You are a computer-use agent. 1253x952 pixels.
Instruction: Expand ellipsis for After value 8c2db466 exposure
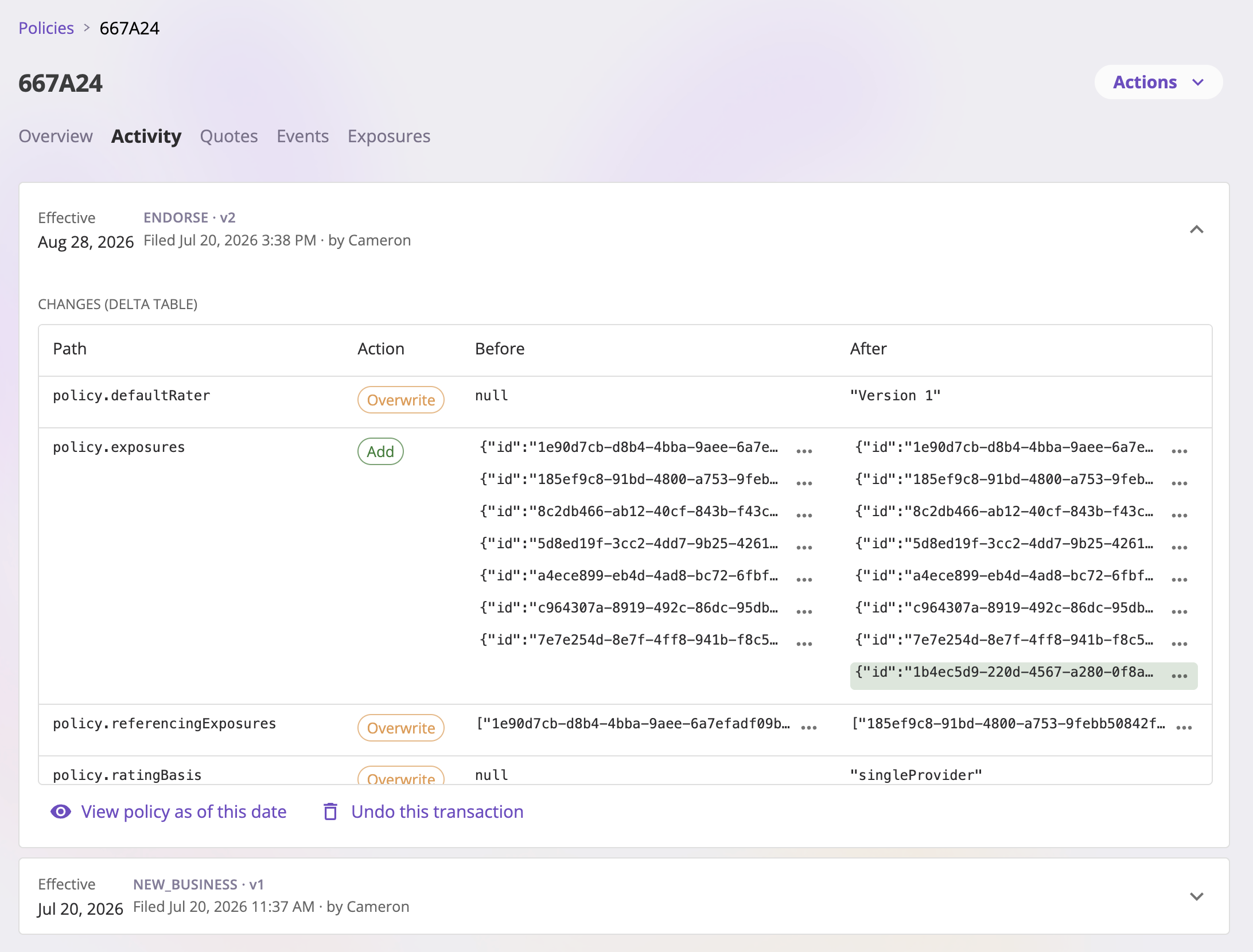pyautogui.click(x=1180, y=515)
